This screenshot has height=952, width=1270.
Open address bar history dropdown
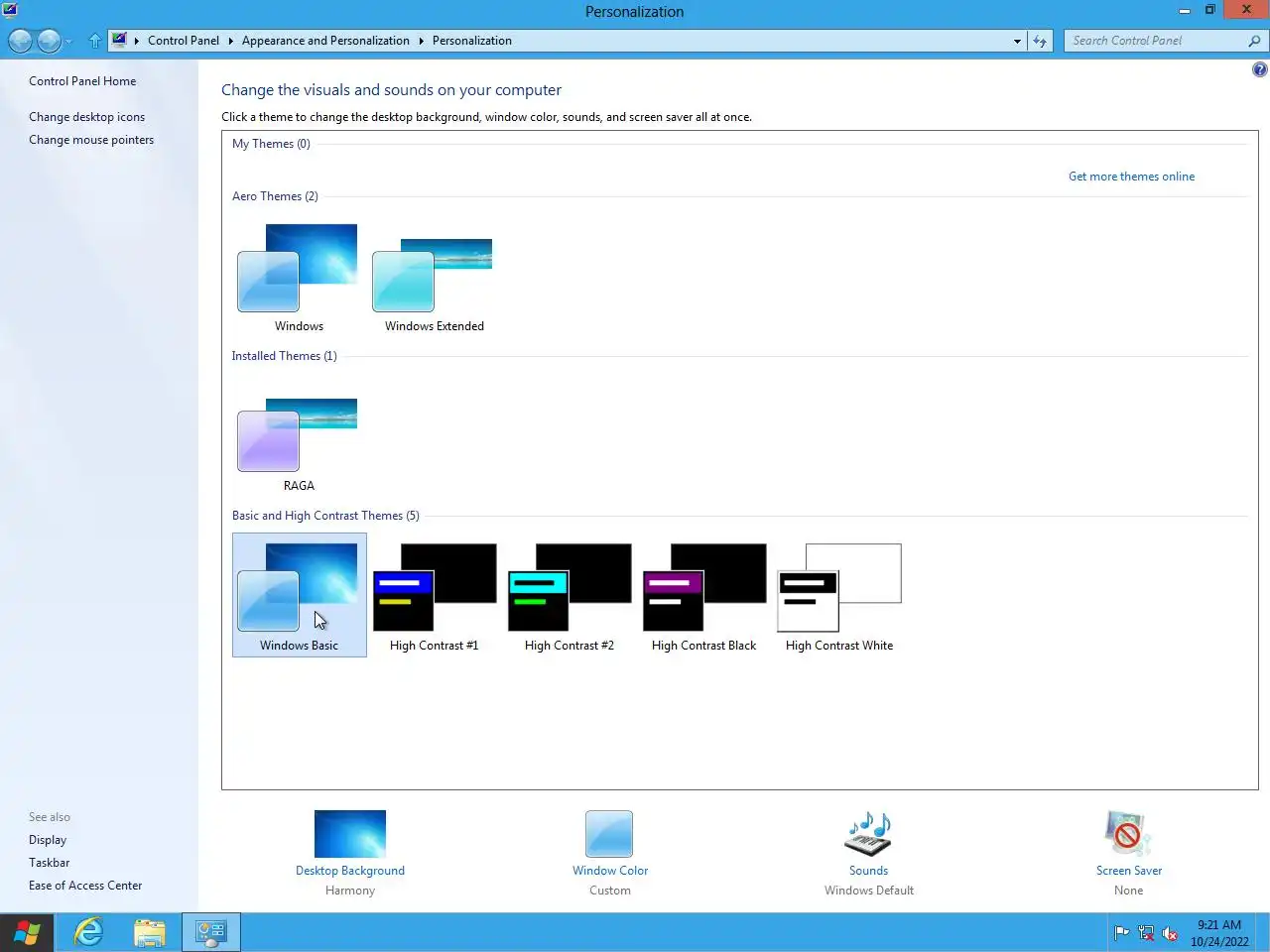1017,41
